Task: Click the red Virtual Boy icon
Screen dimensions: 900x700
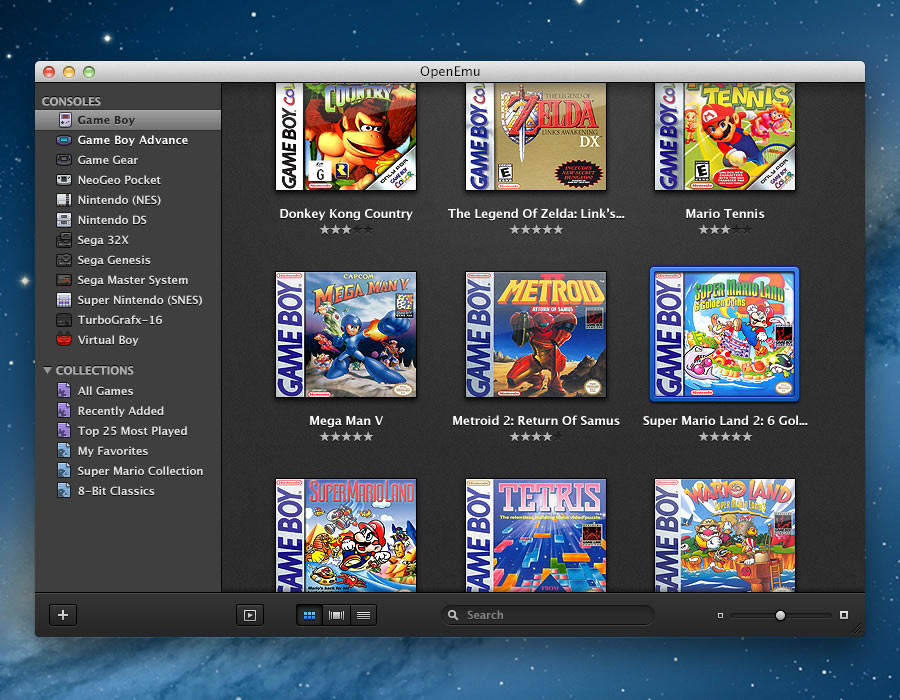Action: point(64,340)
